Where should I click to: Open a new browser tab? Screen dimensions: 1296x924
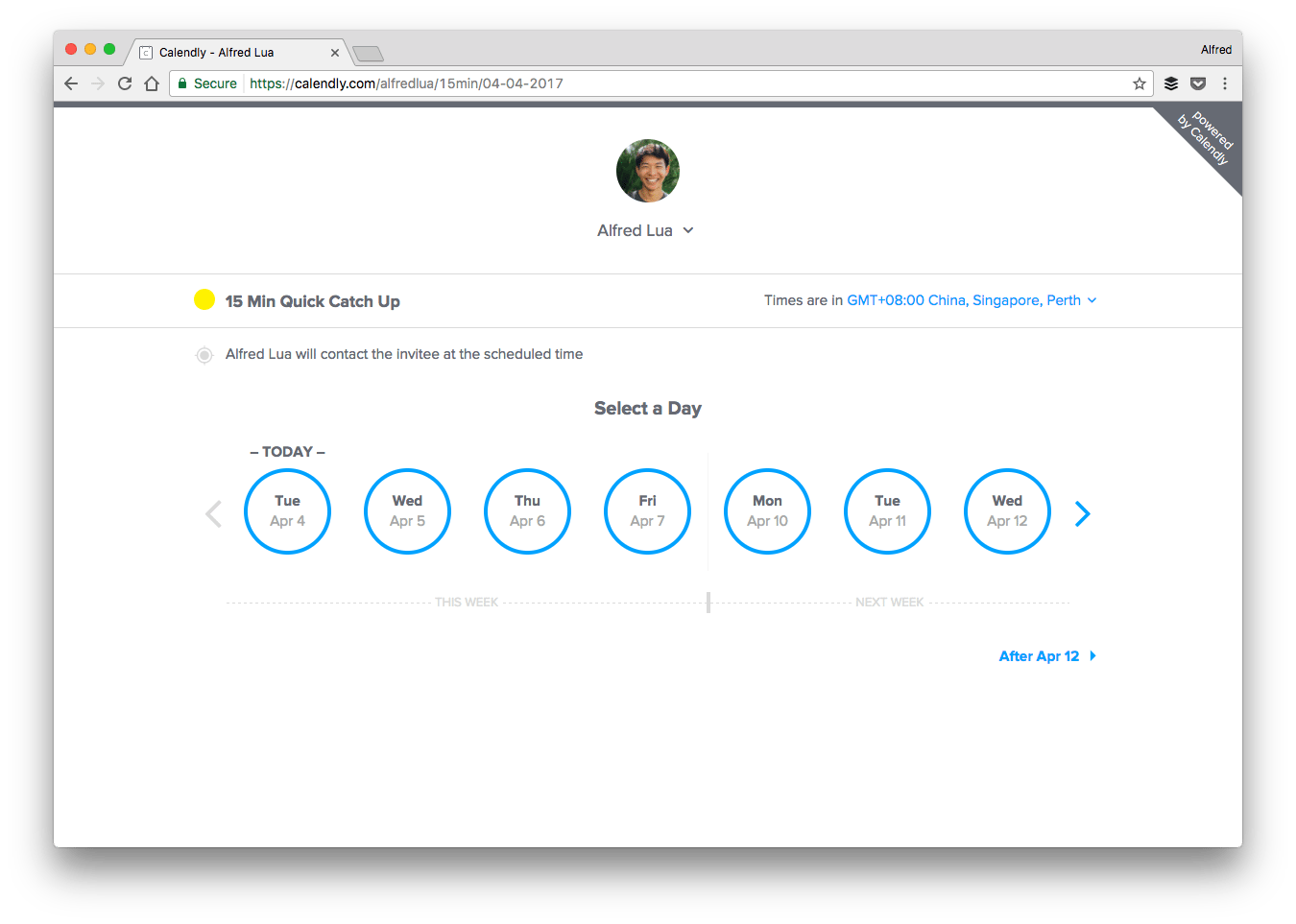tap(368, 54)
